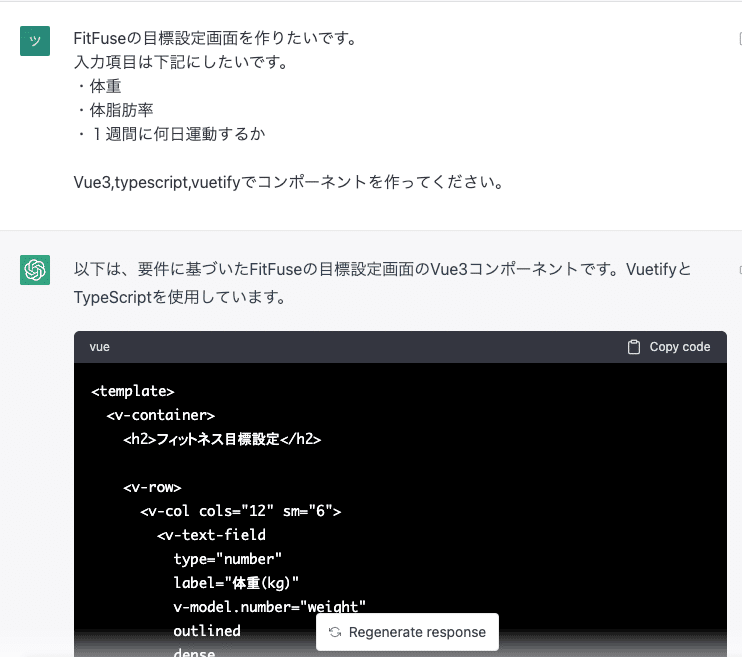Viewport: 742px width, 657px height.
Task: Click the '<v-col cols="12" sm="6">' line
Action: tap(241, 511)
